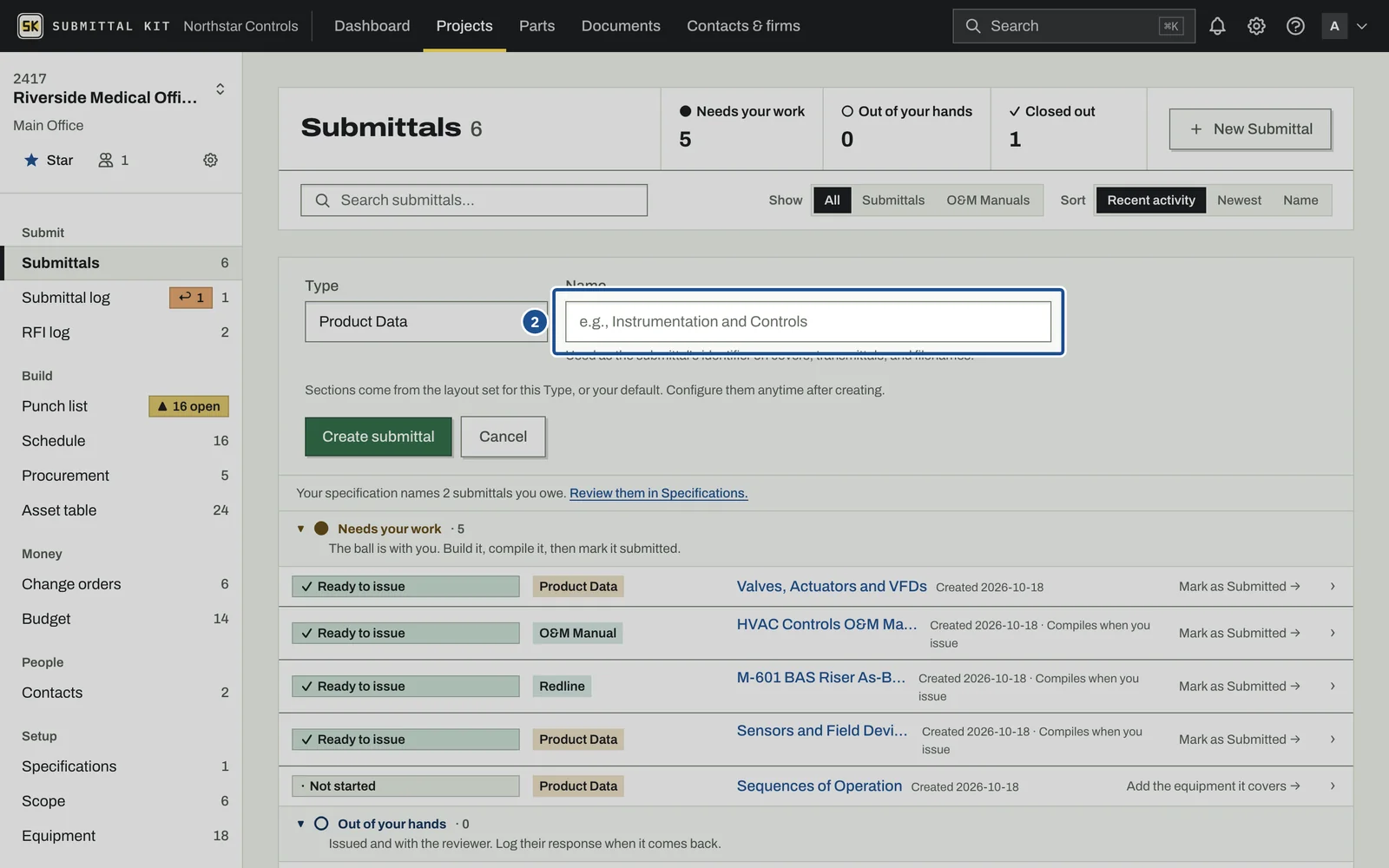1389x868 pixels.
Task: Filter to show Submittals only
Action: click(893, 200)
